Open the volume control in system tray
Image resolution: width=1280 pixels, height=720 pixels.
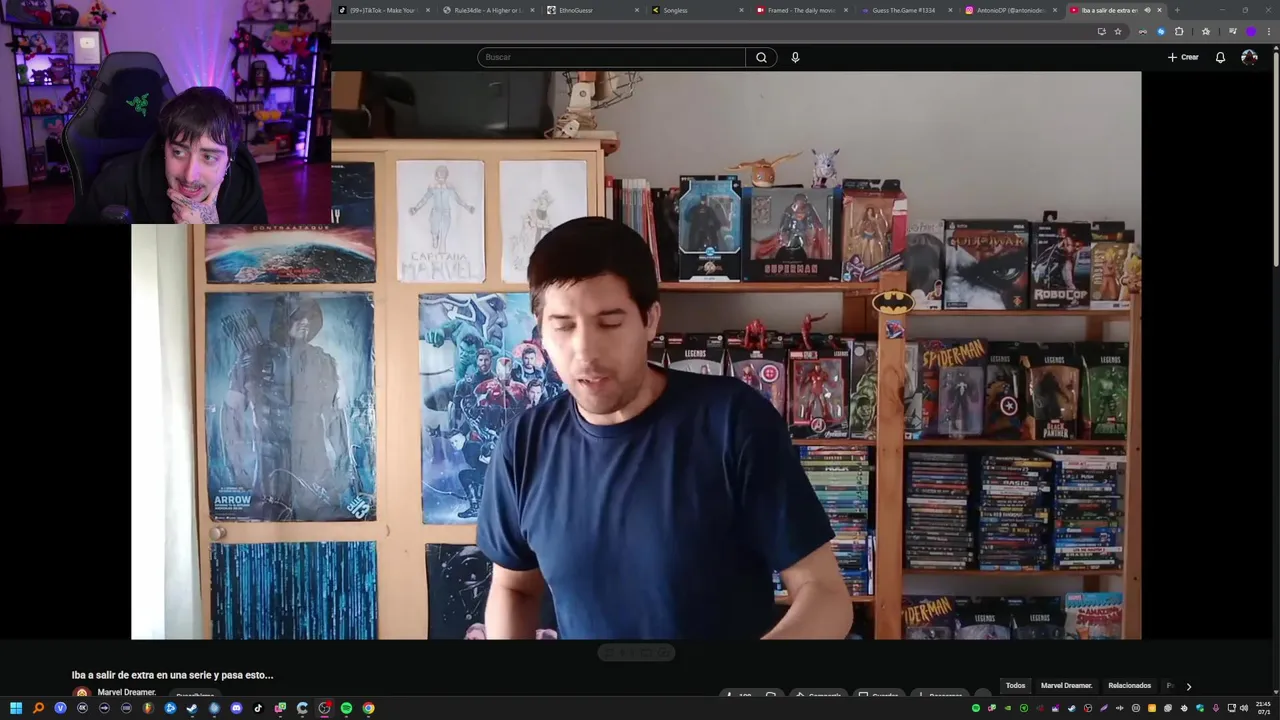[x=1244, y=708]
